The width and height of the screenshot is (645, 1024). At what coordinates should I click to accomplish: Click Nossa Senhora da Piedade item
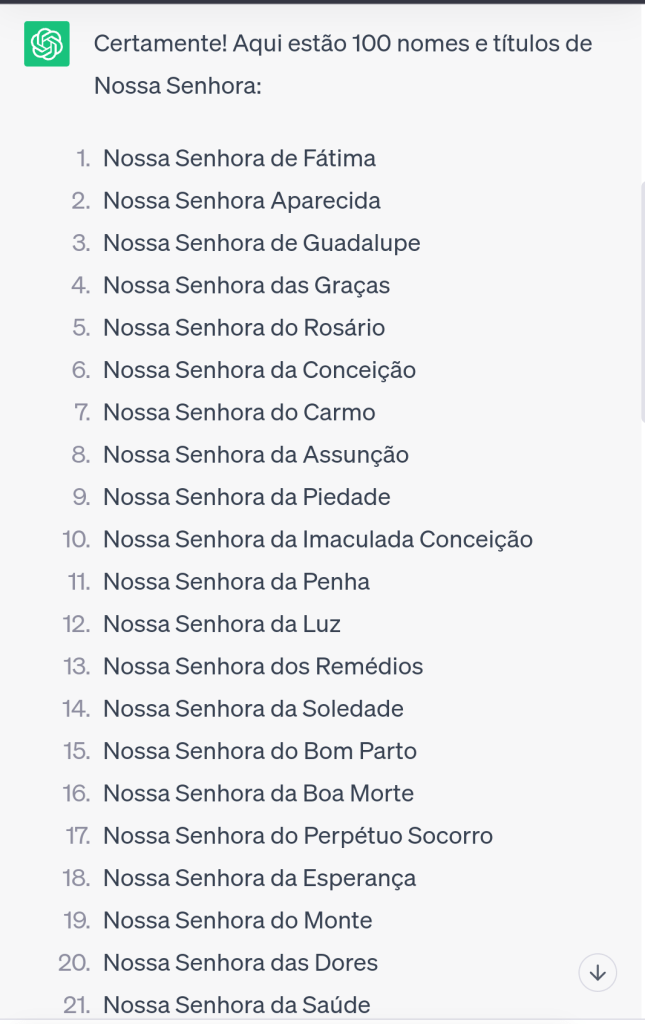point(246,497)
